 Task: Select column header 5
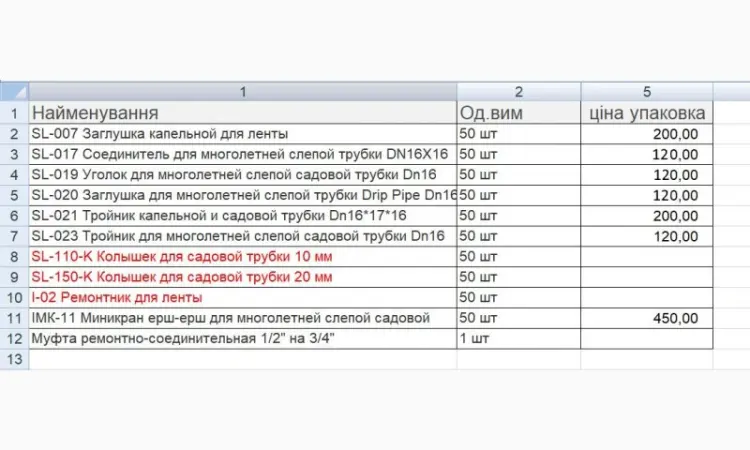tap(647, 91)
